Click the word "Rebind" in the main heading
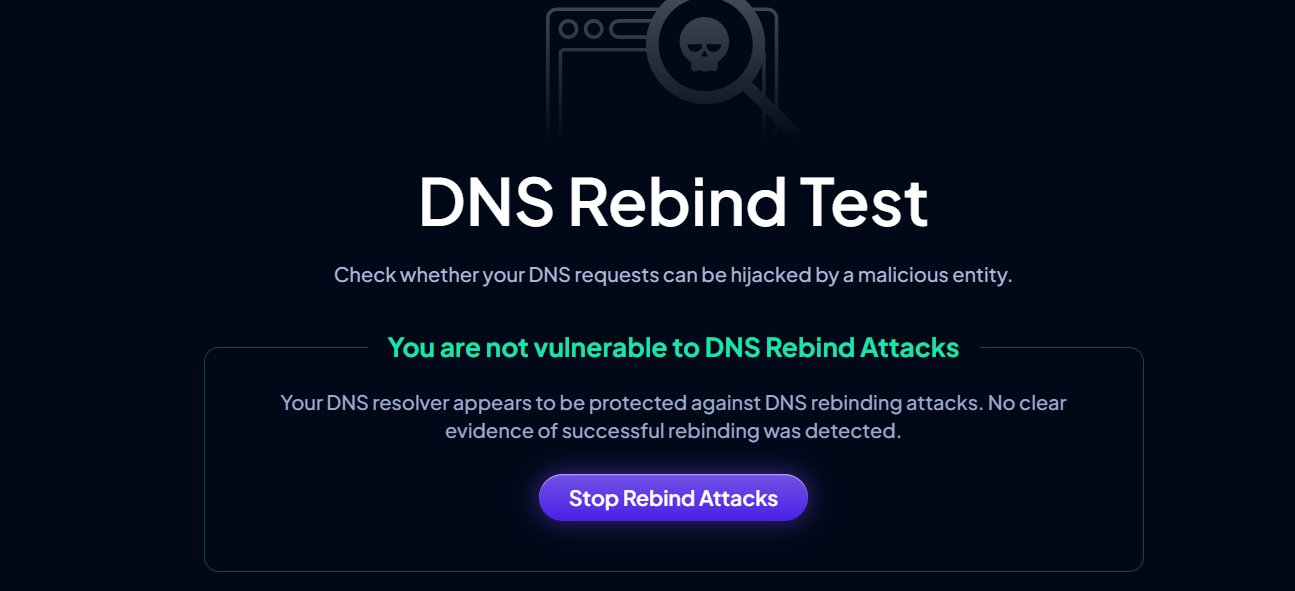1295x591 pixels. click(679, 202)
